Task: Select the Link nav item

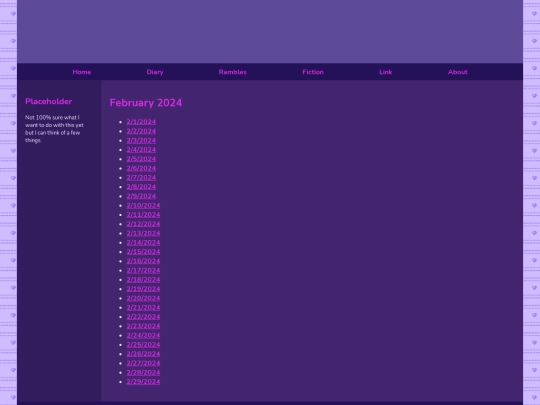Action: click(x=386, y=72)
